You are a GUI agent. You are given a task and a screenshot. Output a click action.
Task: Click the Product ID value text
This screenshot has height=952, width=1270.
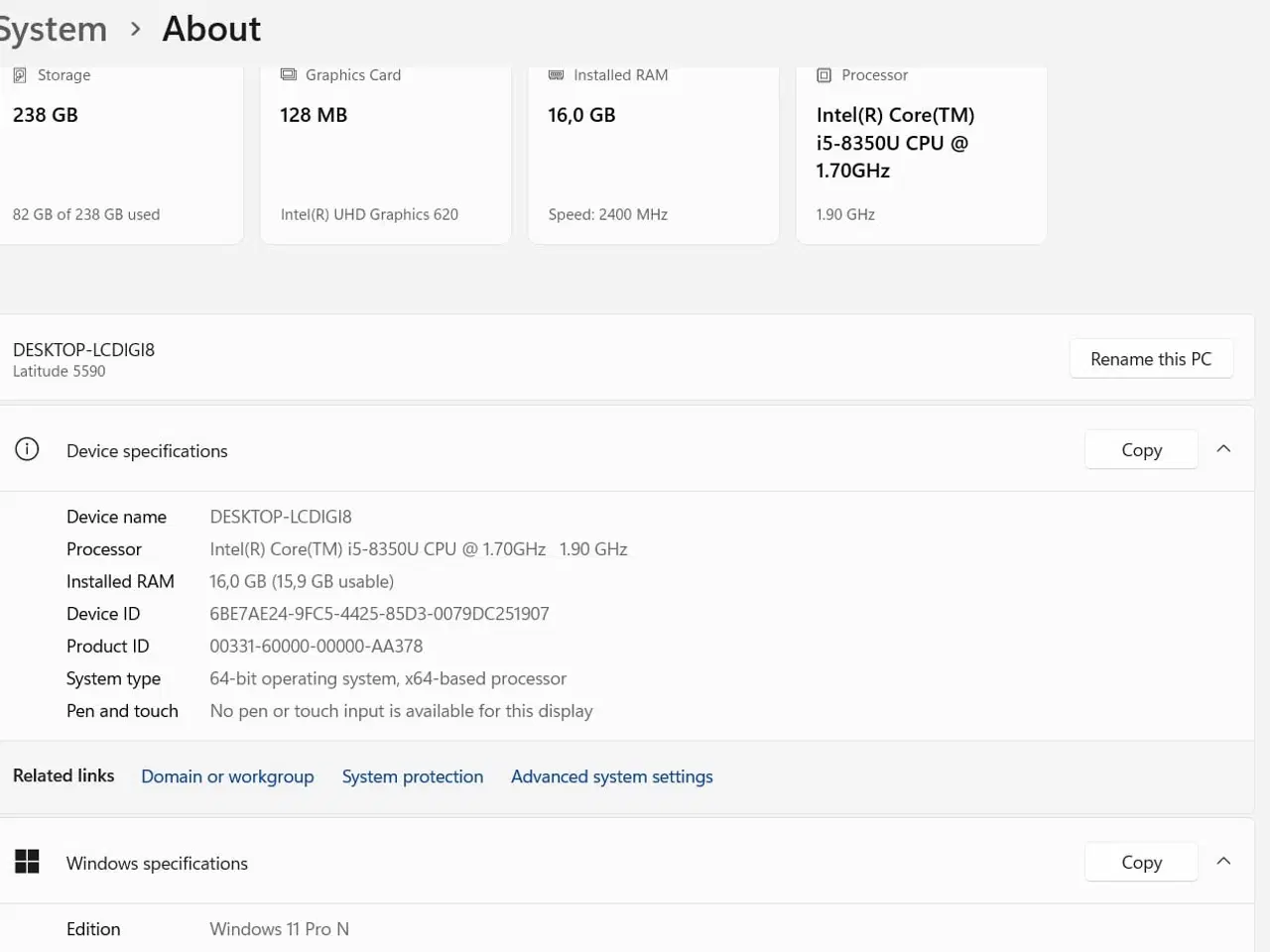click(x=316, y=647)
